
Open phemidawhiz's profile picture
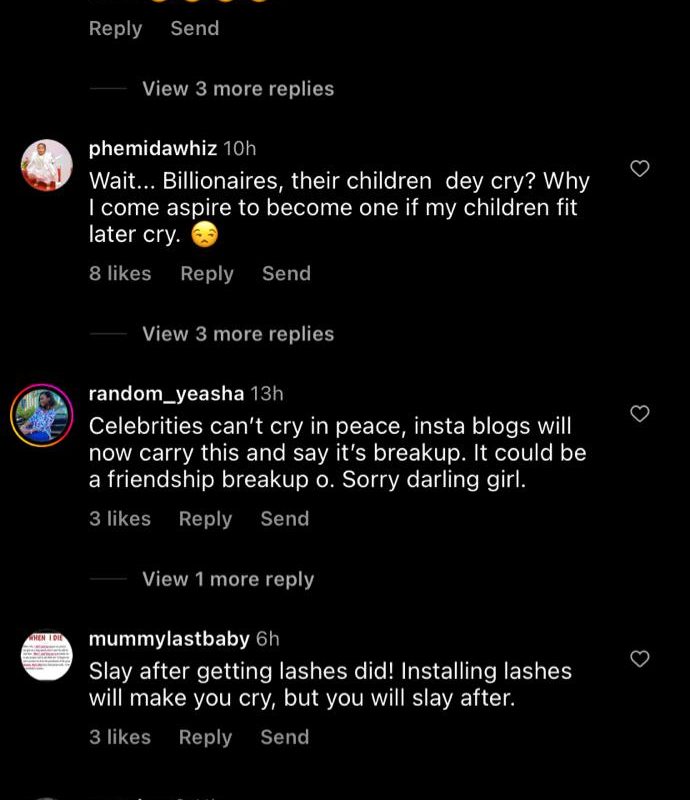47,165
